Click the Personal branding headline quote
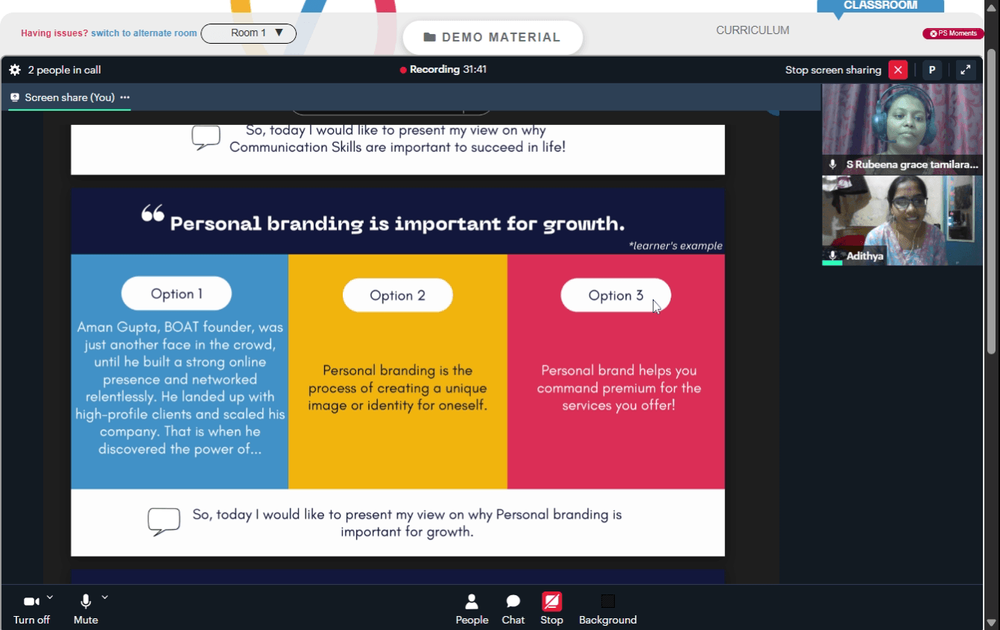This screenshot has width=1000, height=630. [397, 224]
